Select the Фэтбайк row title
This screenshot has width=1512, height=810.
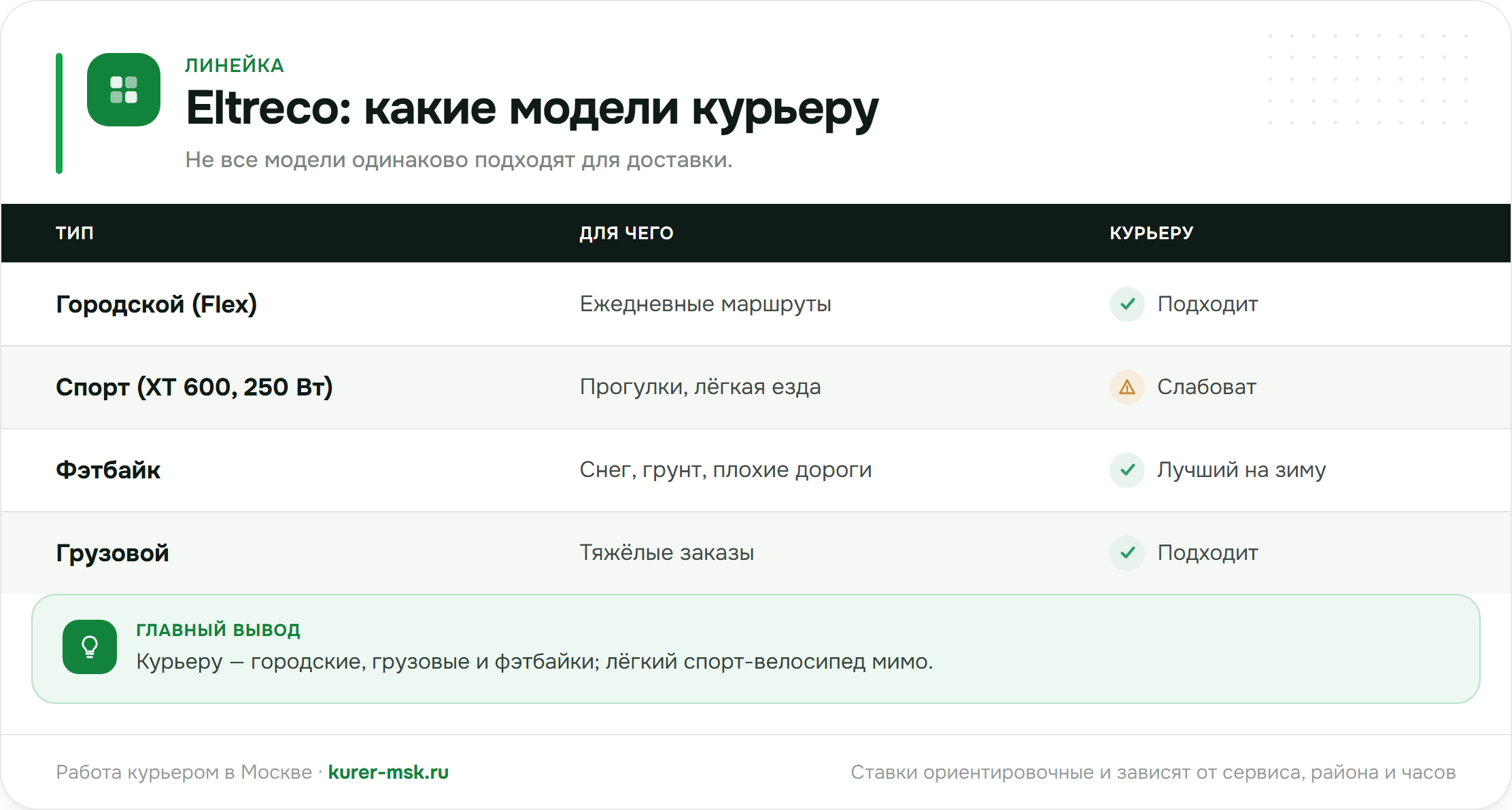tap(108, 470)
